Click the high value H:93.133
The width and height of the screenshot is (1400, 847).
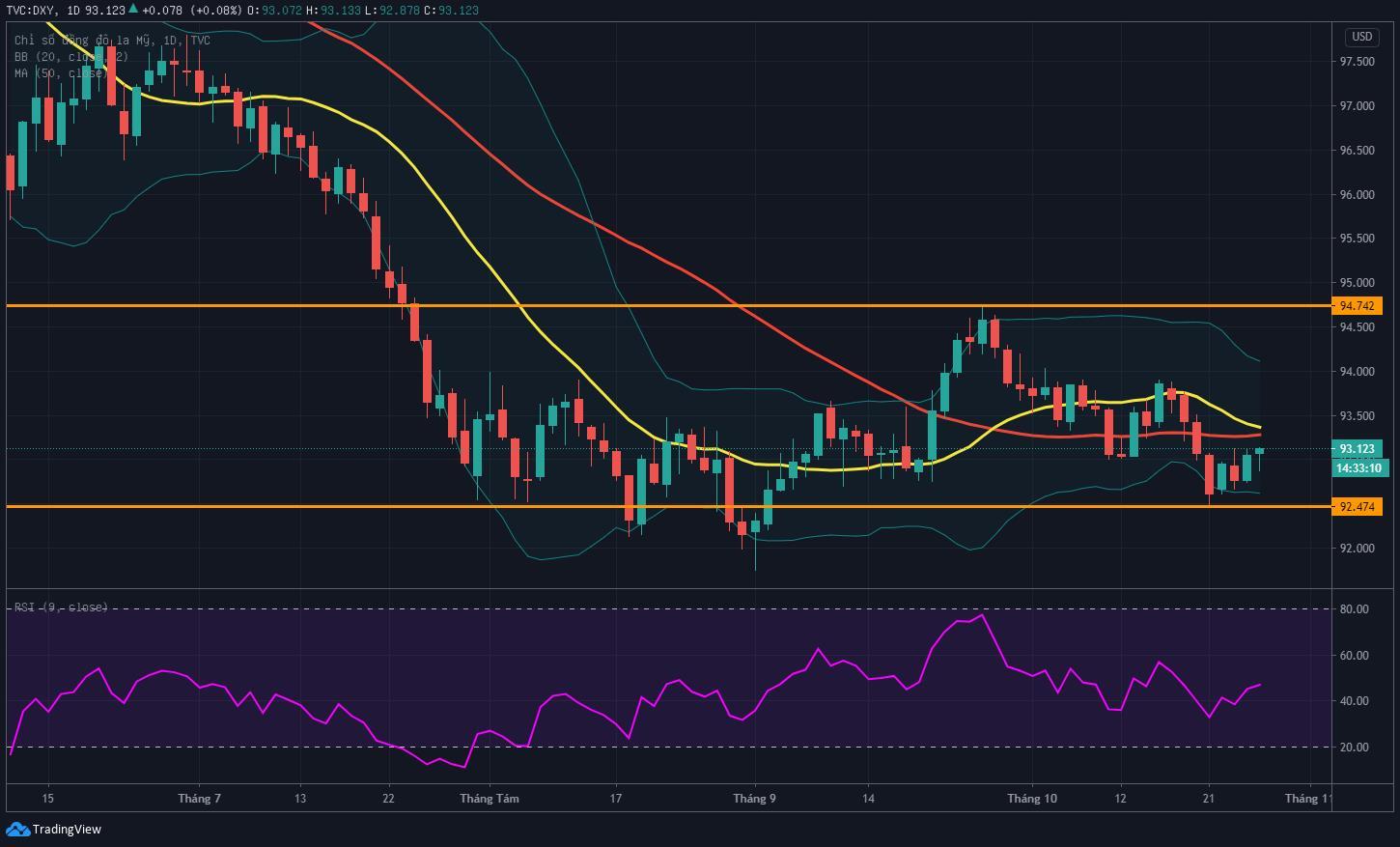click(x=333, y=10)
